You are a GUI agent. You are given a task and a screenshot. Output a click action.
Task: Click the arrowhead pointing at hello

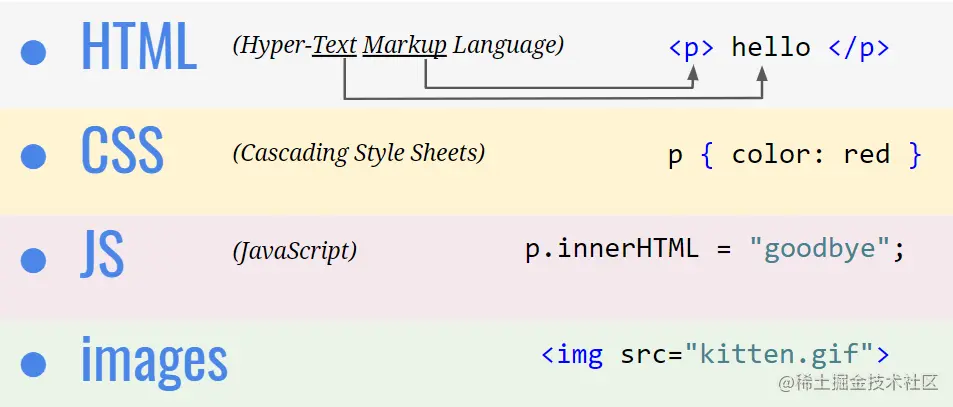pos(762,76)
